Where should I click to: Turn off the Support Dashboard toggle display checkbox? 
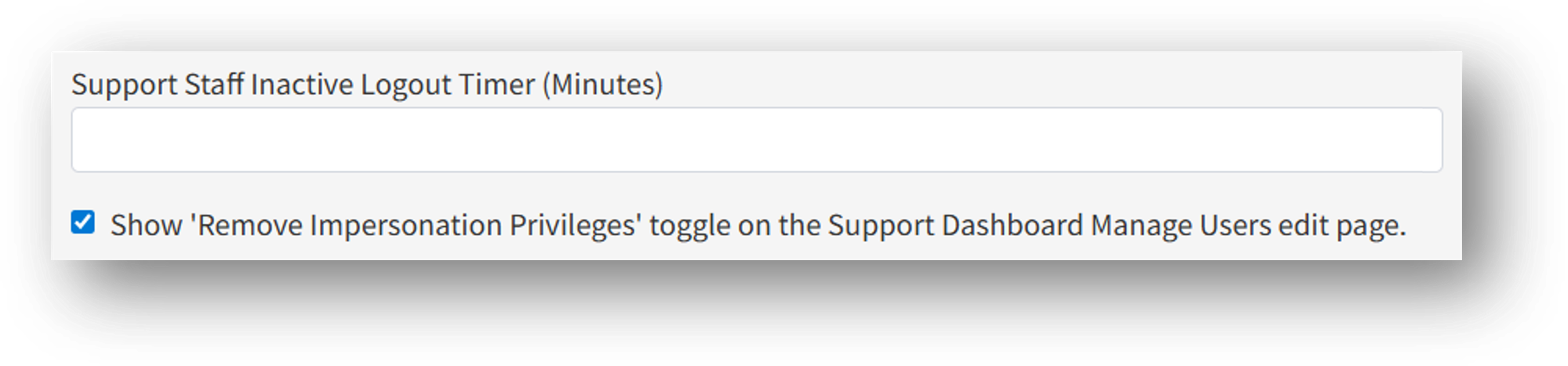click(83, 223)
